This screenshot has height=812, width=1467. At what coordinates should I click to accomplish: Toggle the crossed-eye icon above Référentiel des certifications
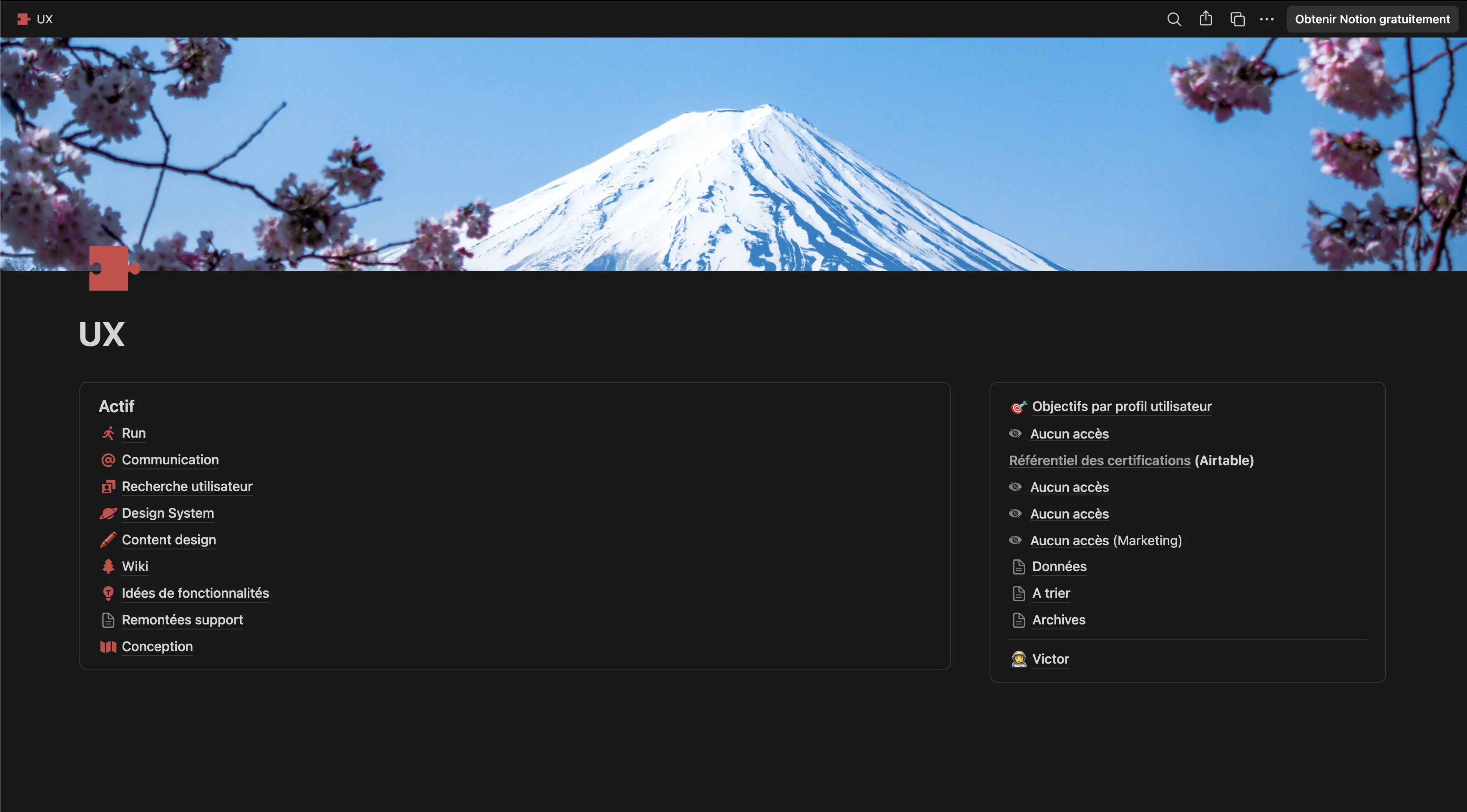tap(1016, 434)
